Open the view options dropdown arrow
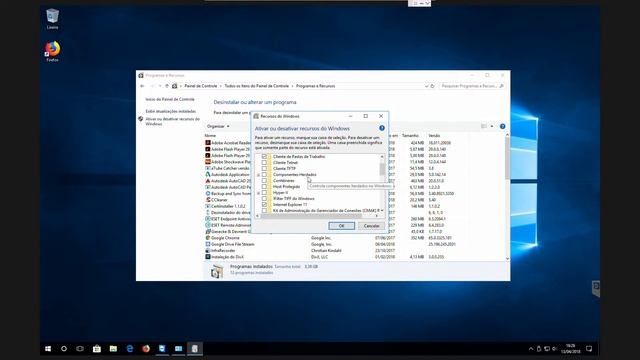This screenshot has height=360, width=640. pyautogui.click(x=492, y=127)
